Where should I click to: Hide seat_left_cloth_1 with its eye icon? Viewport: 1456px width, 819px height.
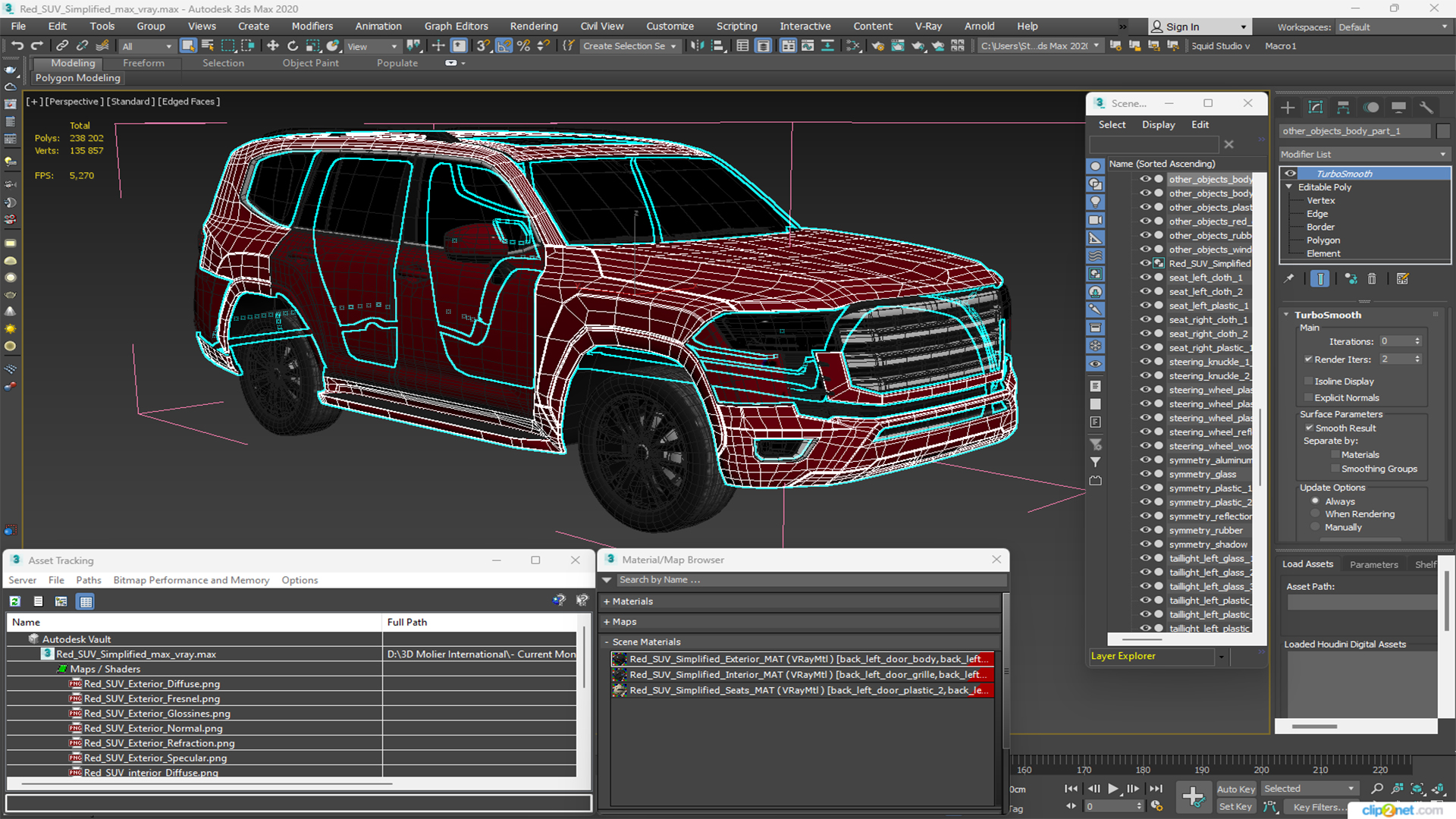point(1145,278)
